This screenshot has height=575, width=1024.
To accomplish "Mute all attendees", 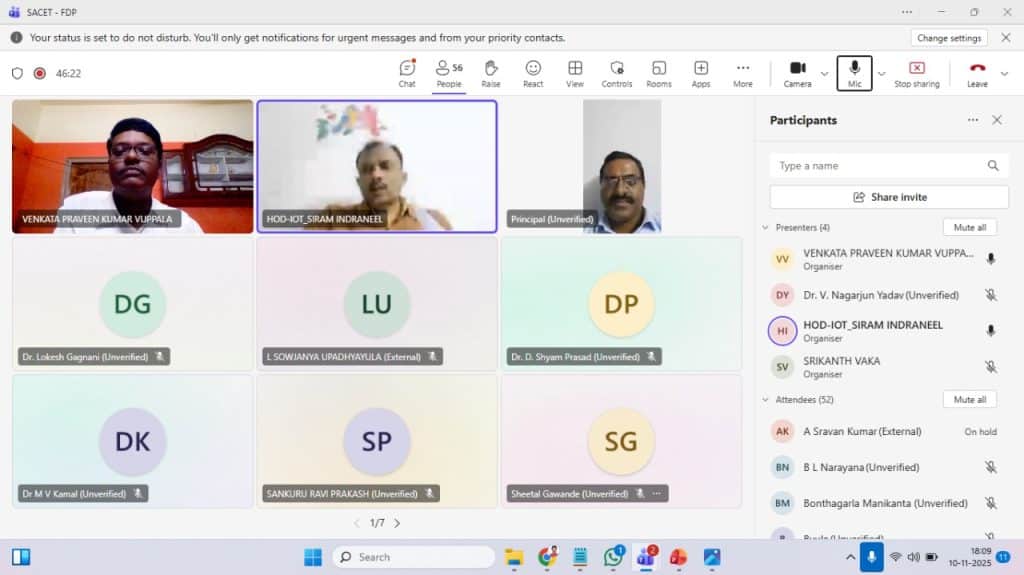I will 970,399.
